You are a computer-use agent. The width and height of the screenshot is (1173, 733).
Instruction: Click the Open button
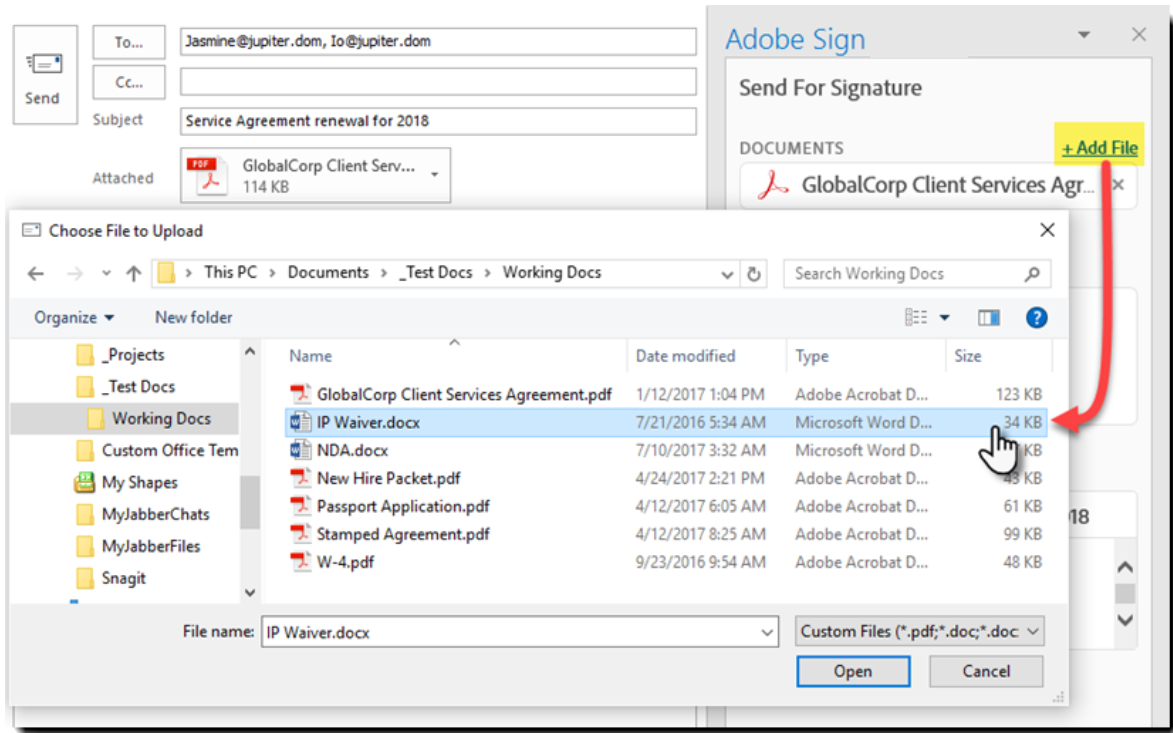click(x=852, y=671)
